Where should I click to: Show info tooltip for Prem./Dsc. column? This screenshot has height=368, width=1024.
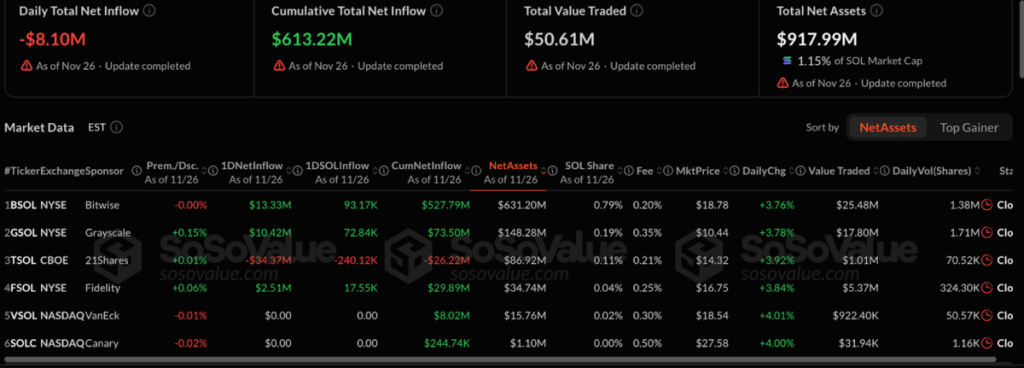[x=136, y=171]
